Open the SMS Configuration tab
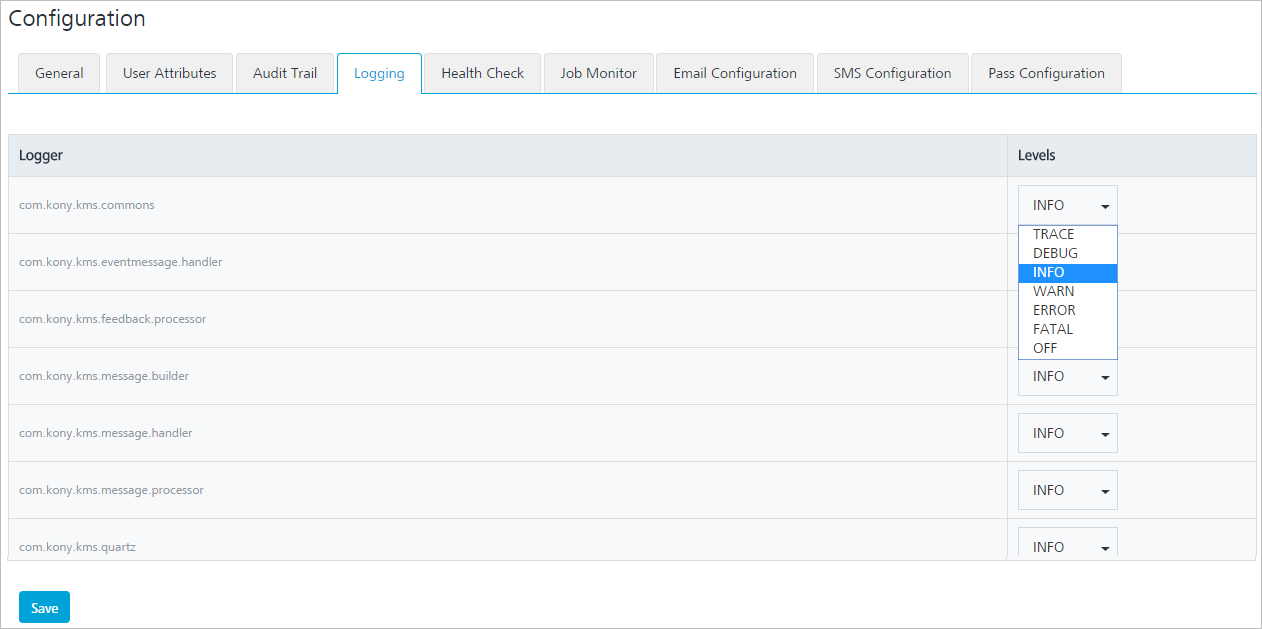 (892, 73)
